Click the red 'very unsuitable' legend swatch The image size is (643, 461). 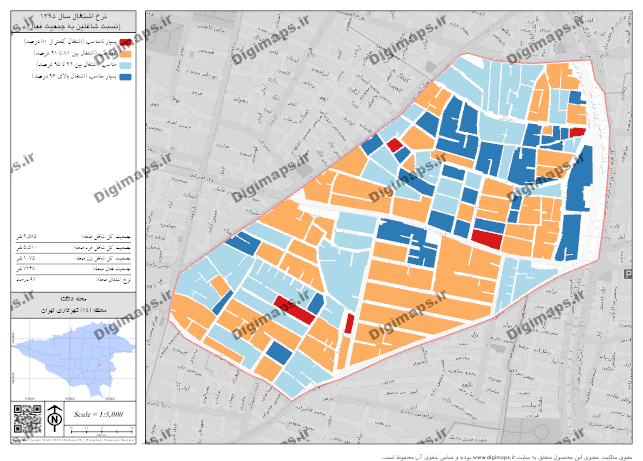(x=125, y=42)
